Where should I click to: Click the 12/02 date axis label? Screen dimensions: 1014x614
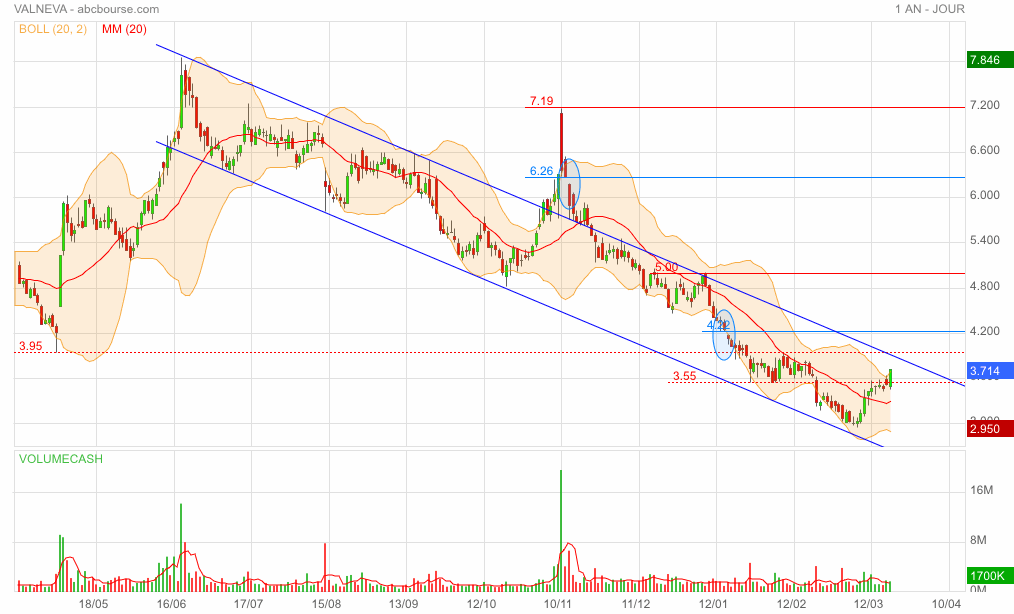pos(792,604)
